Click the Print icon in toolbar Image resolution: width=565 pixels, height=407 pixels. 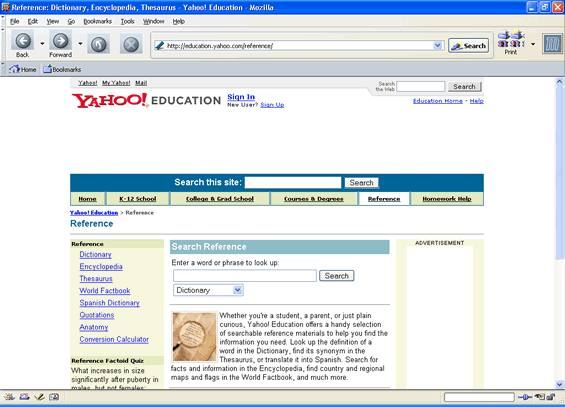pyautogui.click(x=511, y=40)
